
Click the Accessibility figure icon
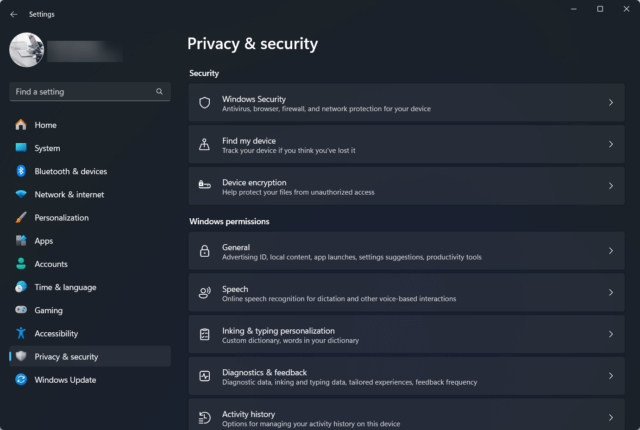click(x=21, y=333)
